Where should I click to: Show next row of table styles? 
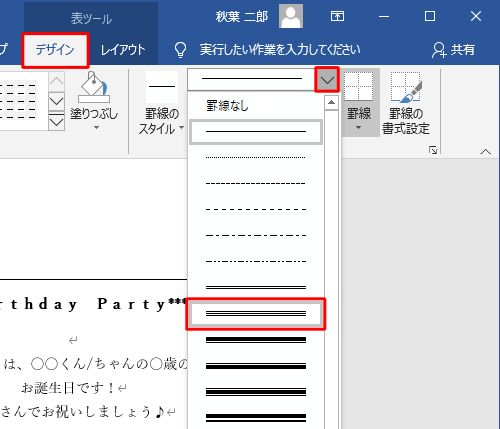point(56,101)
